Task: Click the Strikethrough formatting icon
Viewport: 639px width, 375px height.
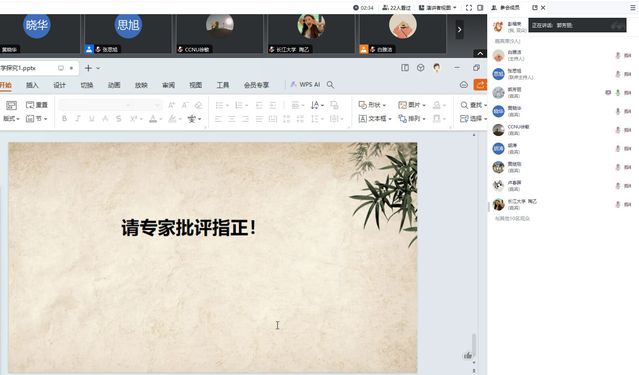Action: pos(119,119)
